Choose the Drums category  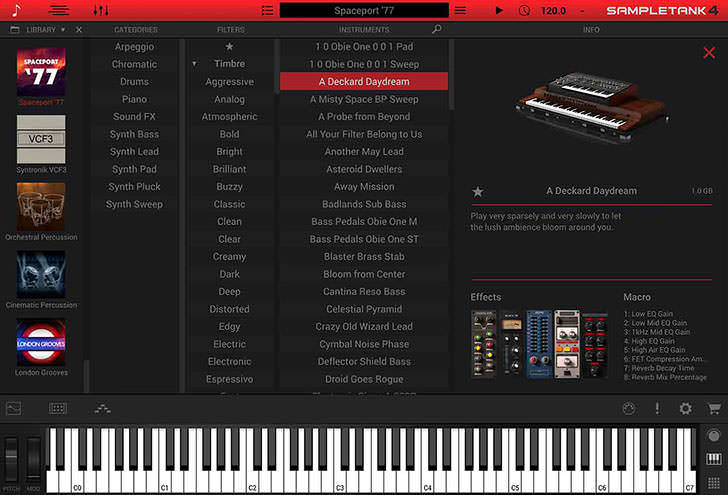pos(134,82)
